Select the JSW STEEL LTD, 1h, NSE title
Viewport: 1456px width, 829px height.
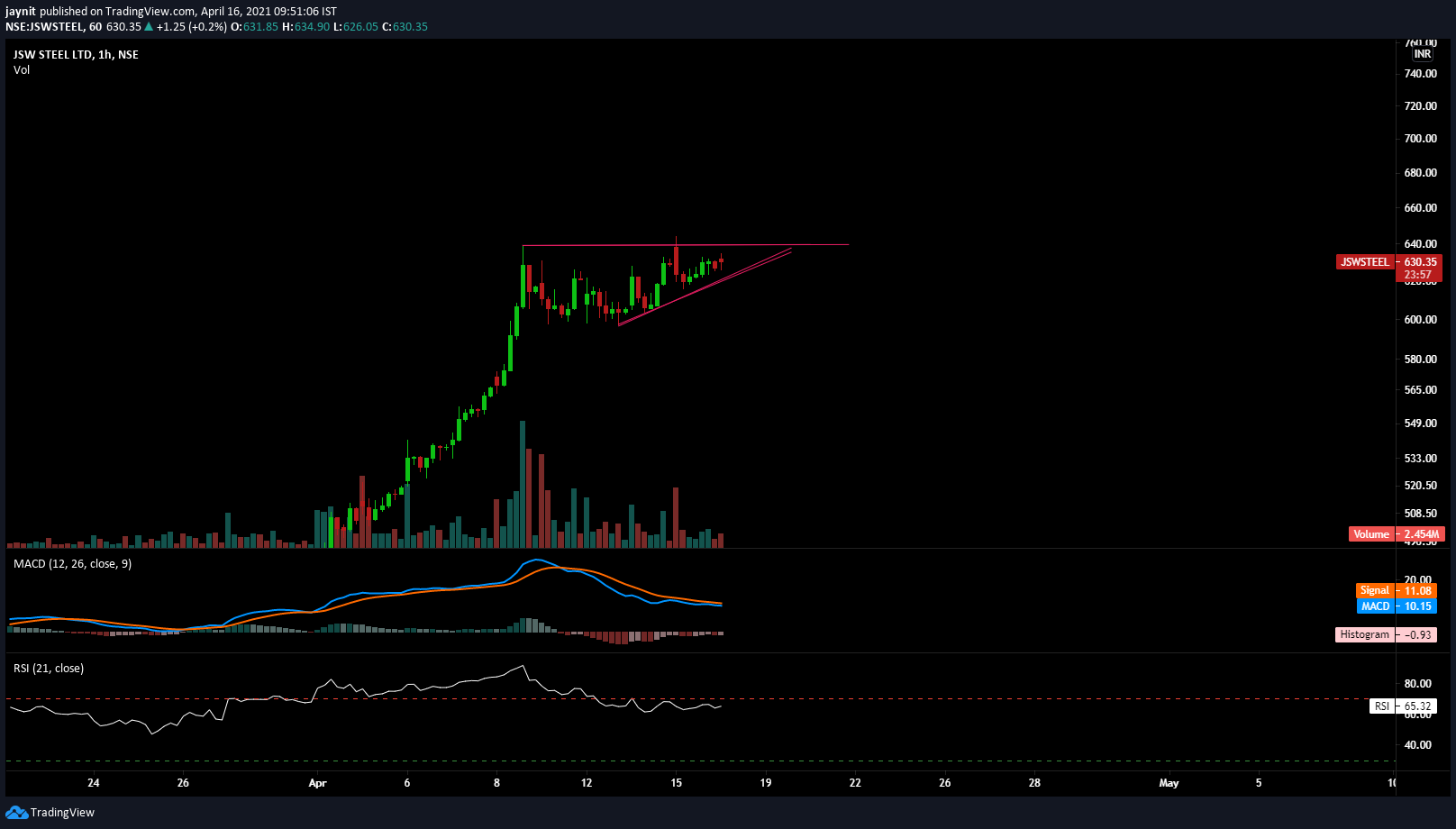tap(76, 55)
